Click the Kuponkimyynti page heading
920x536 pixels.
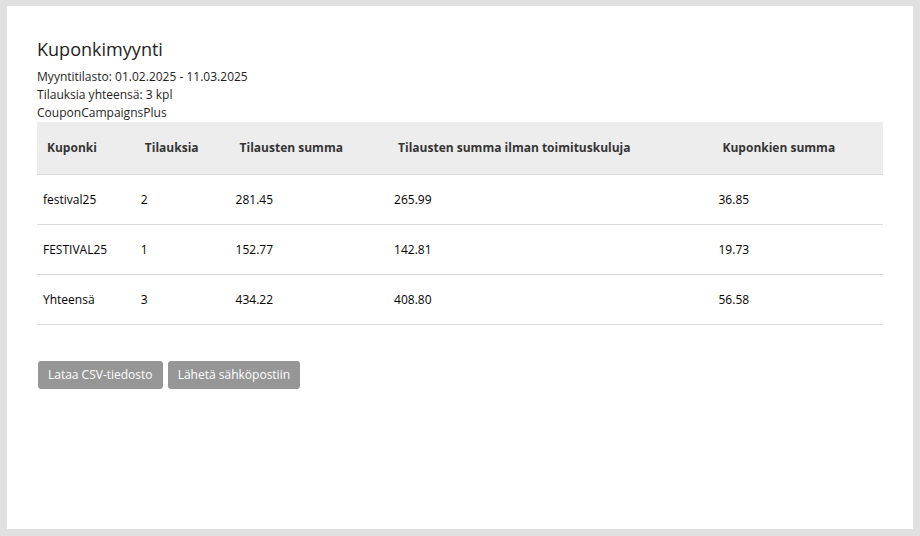(x=100, y=50)
